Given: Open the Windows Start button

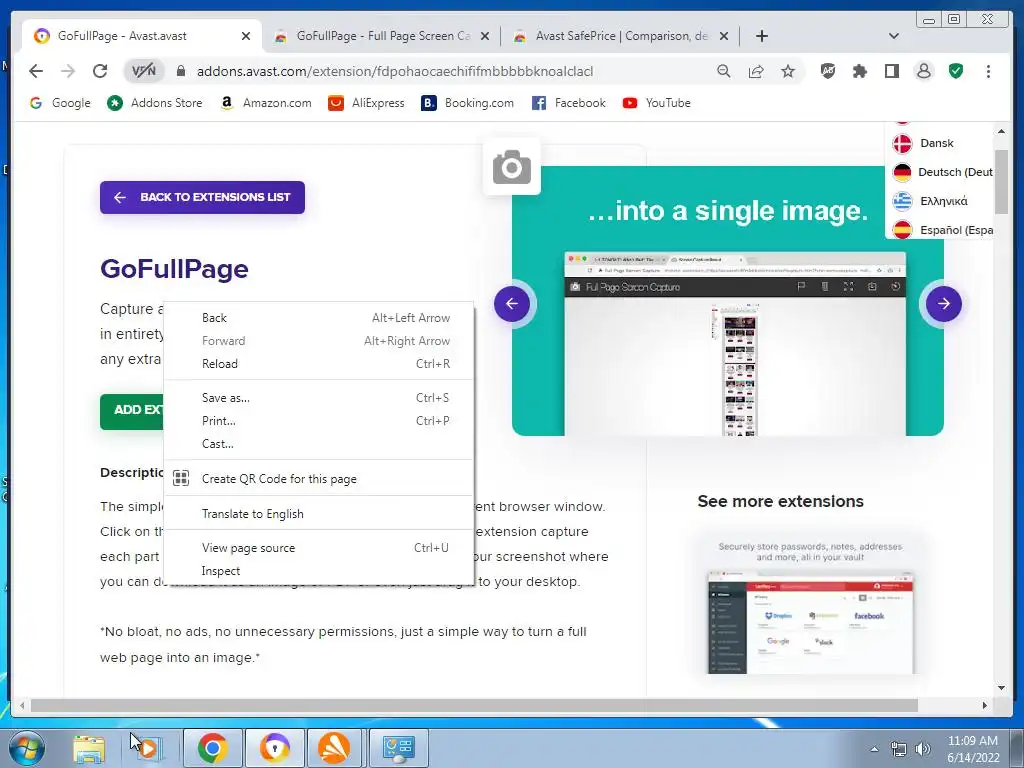Looking at the screenshot, I should (26, 748).
